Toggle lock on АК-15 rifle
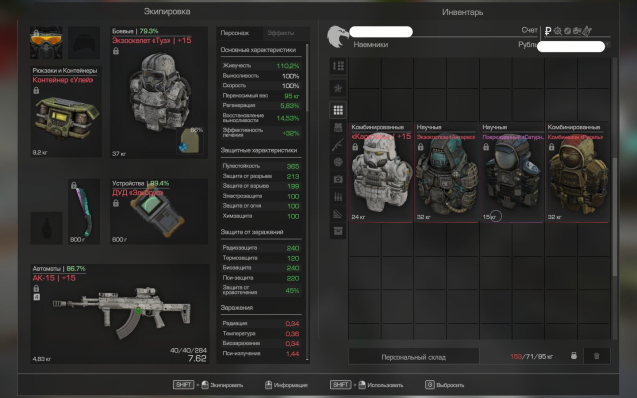Screen dimensions: 637x398 click(36, 288)
